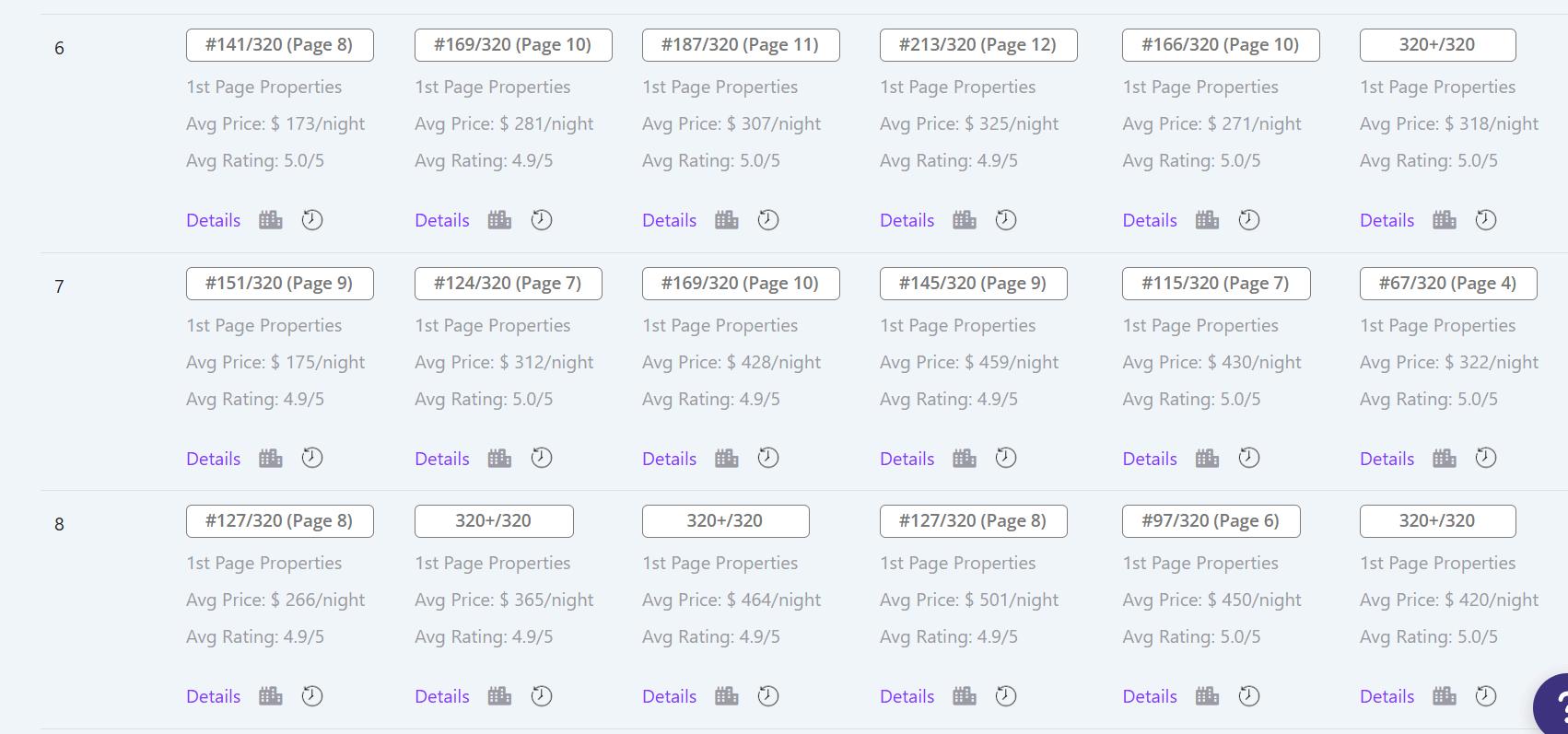Open buildings icon in $175/night cell
The width and height of the screenshot is (1568, 734).
coord(271,459)
